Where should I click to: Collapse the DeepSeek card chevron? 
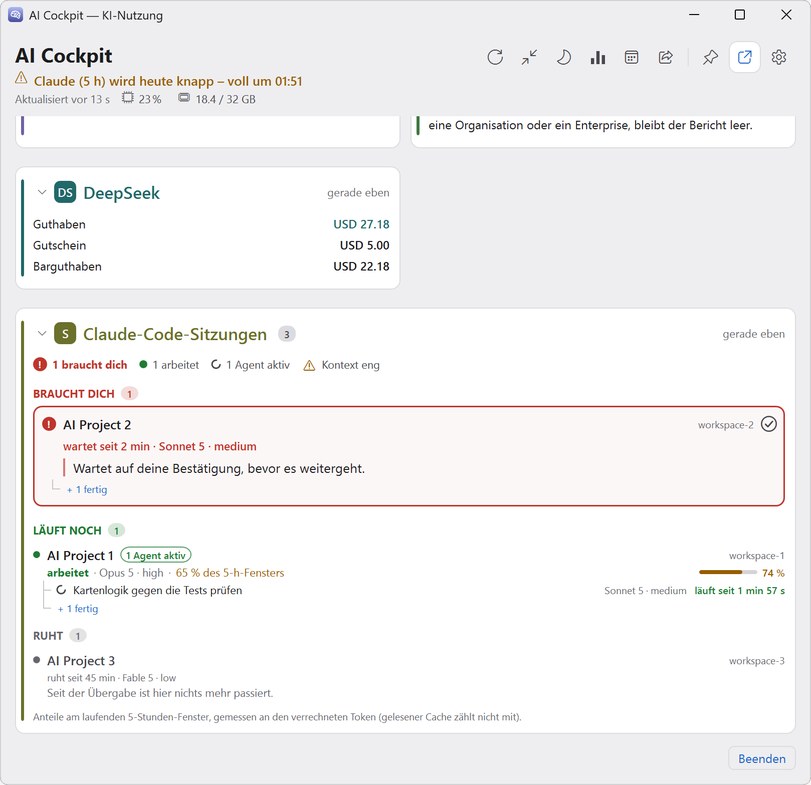[42, 192]
